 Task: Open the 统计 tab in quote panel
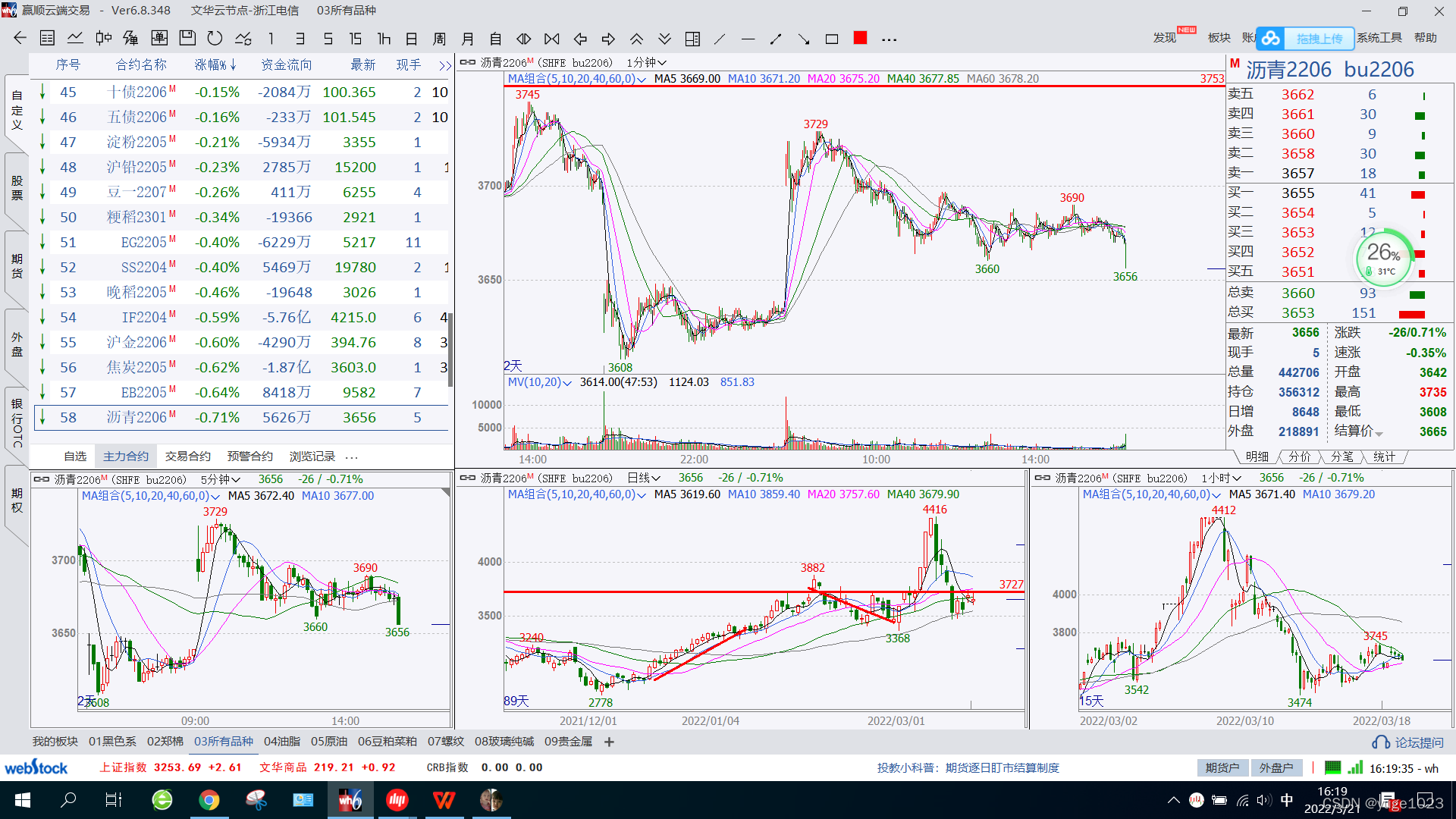pyautogui.click(x=1384, y=457)
